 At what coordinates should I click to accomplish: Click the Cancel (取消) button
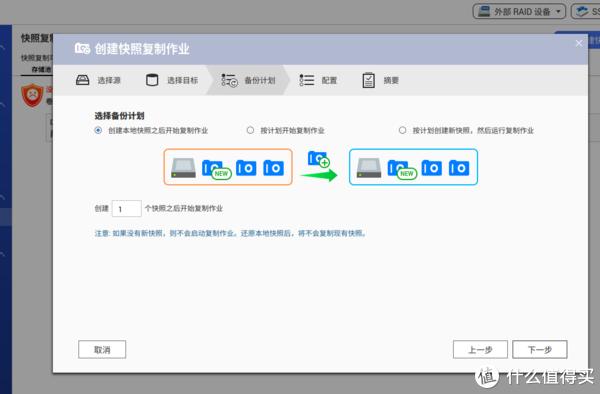102,350
